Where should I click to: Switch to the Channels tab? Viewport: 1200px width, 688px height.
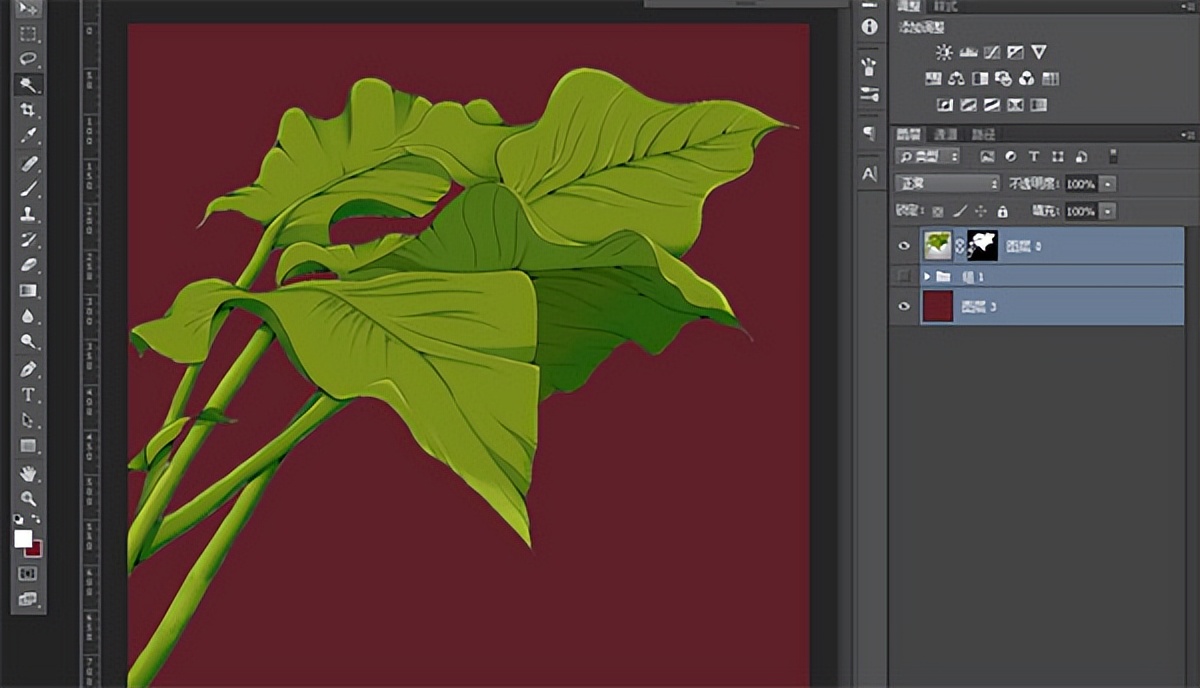[x=945, y=134]
